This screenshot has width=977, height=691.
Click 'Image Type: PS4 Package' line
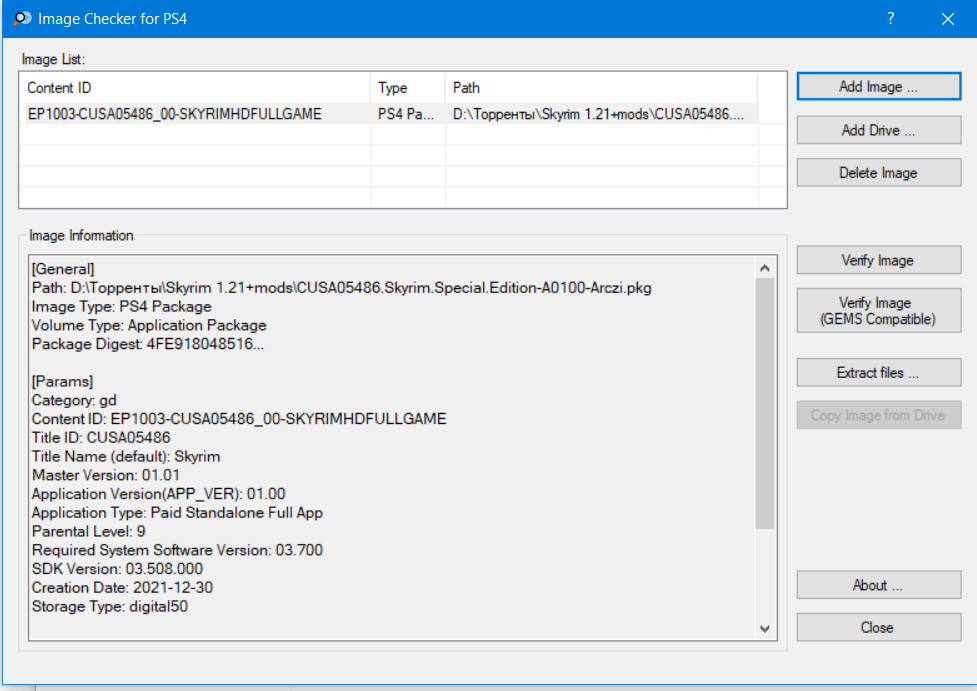[122, 307]
